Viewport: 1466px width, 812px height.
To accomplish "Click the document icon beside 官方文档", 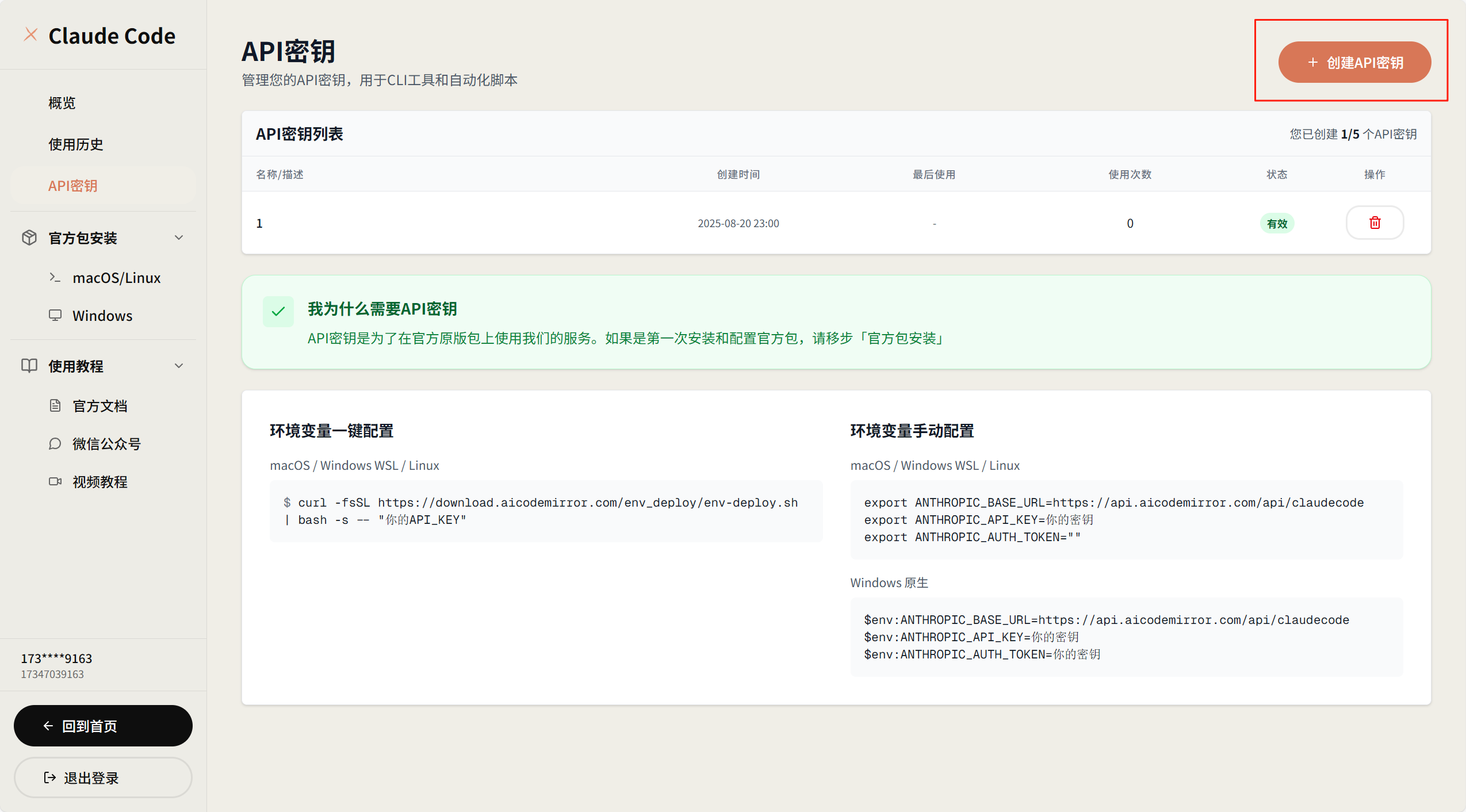I will (55, 405).
